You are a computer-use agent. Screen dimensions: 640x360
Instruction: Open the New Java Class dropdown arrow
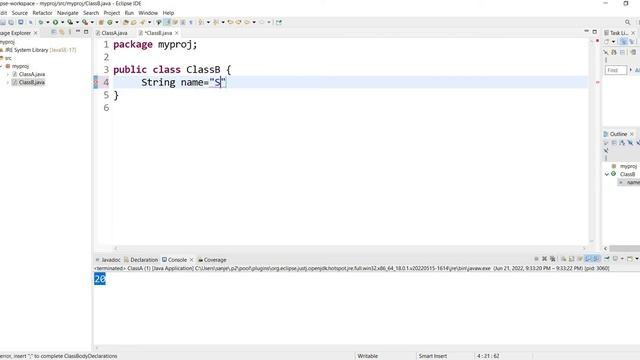click(x=117, y=22)
